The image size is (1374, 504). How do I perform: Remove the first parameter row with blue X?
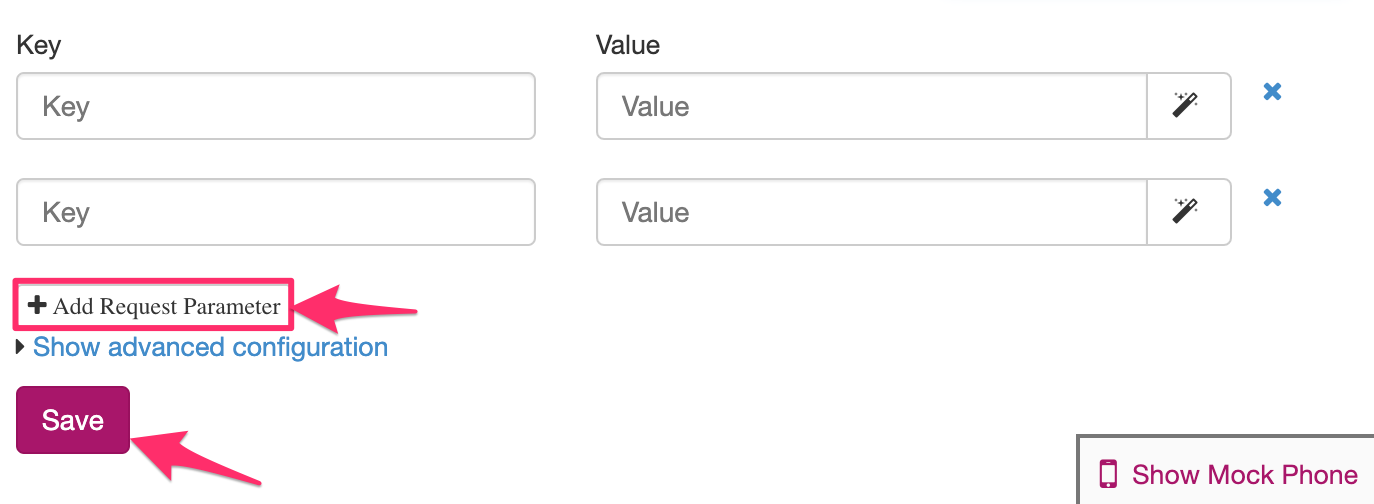click(1272, 92)
